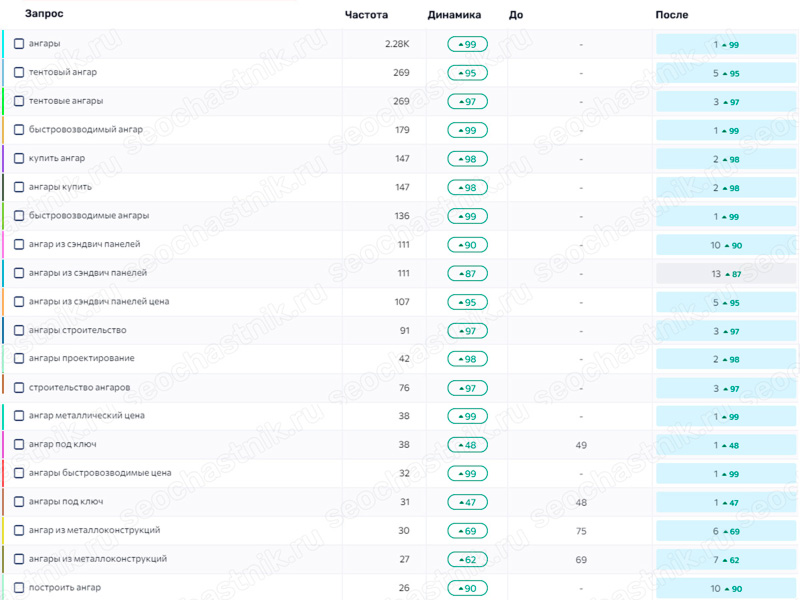The image size is (800, 600).
Task: Select checkbox next to тентовый ангар
Action: click(19, 72)
